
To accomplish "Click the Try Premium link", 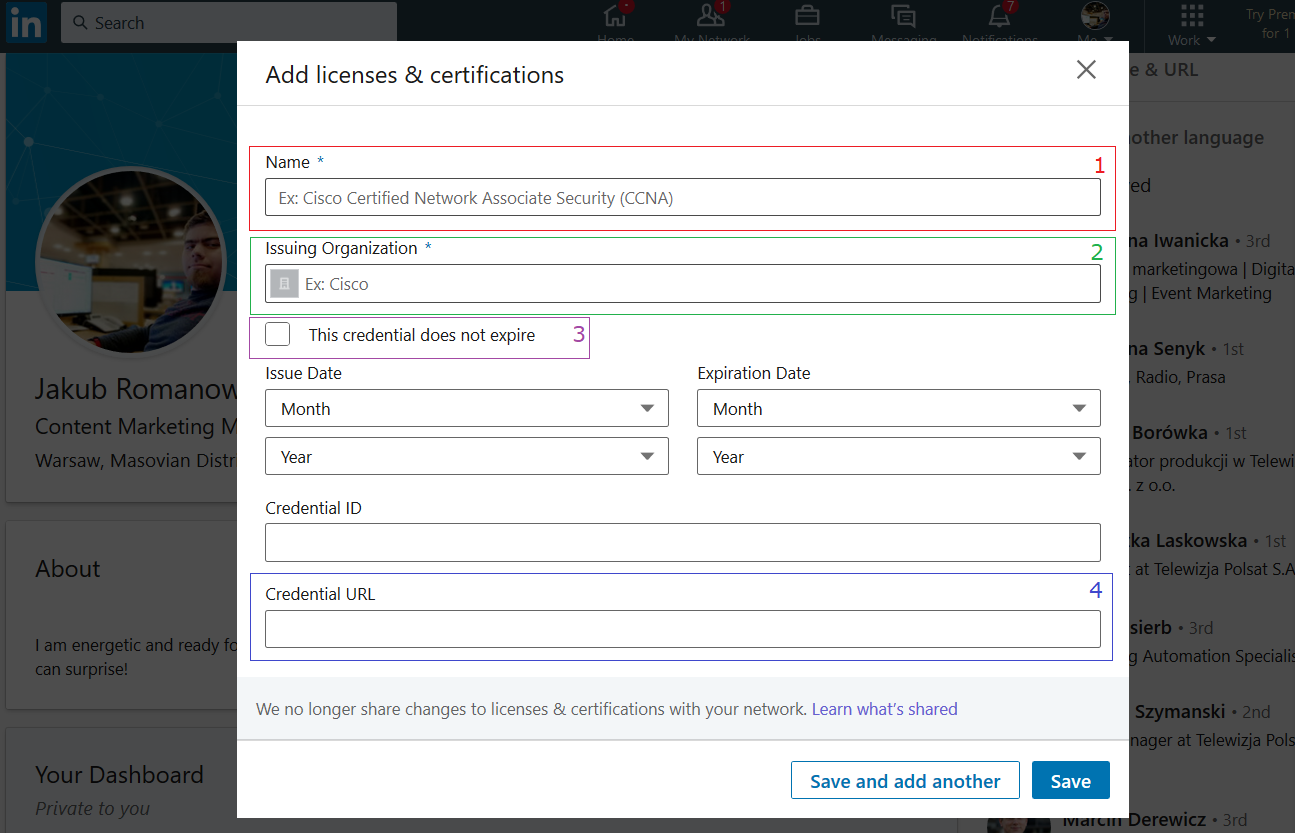I will tap(1268, 24).
